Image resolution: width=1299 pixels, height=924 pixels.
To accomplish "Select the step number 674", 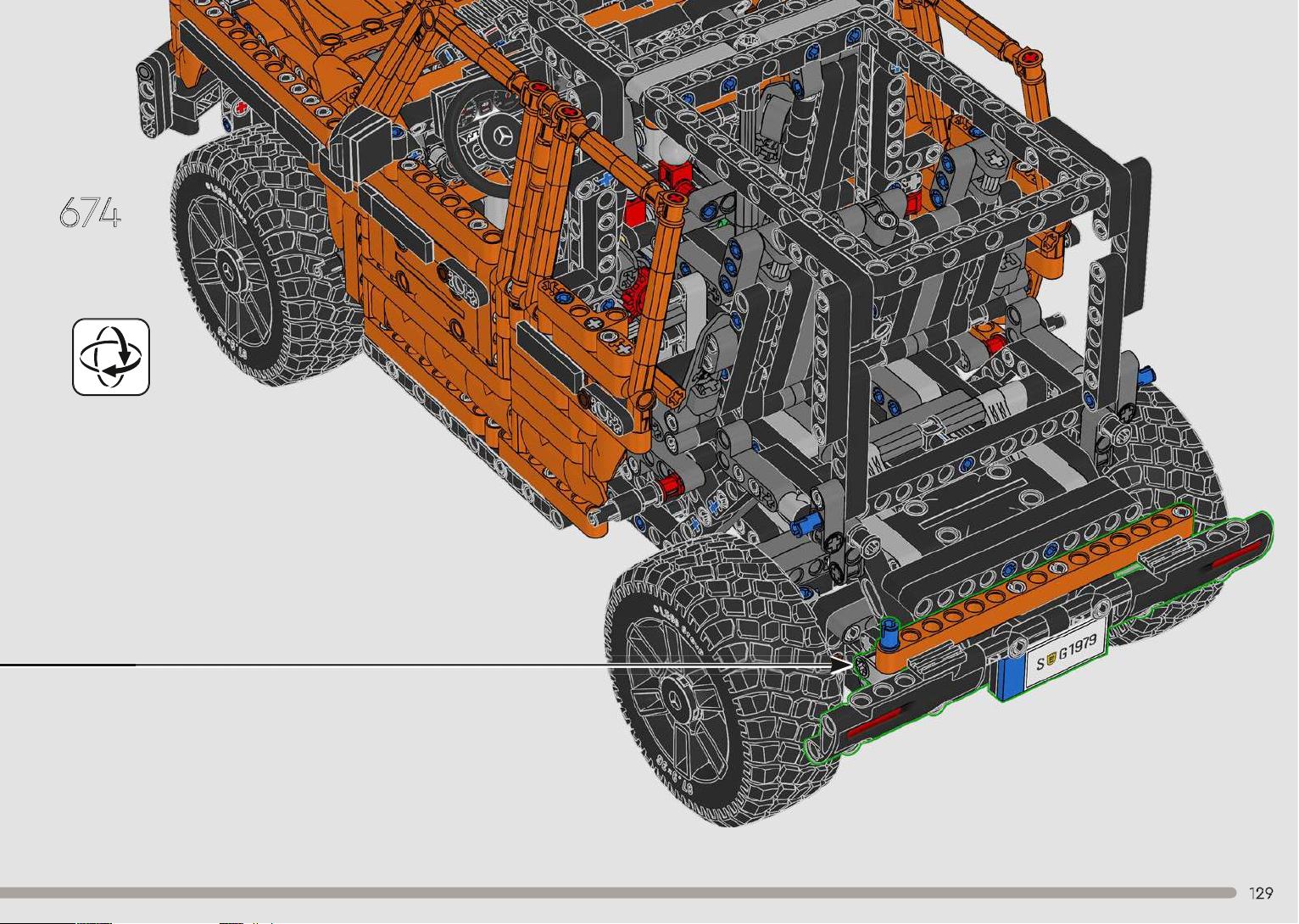I will pos(90,213).
